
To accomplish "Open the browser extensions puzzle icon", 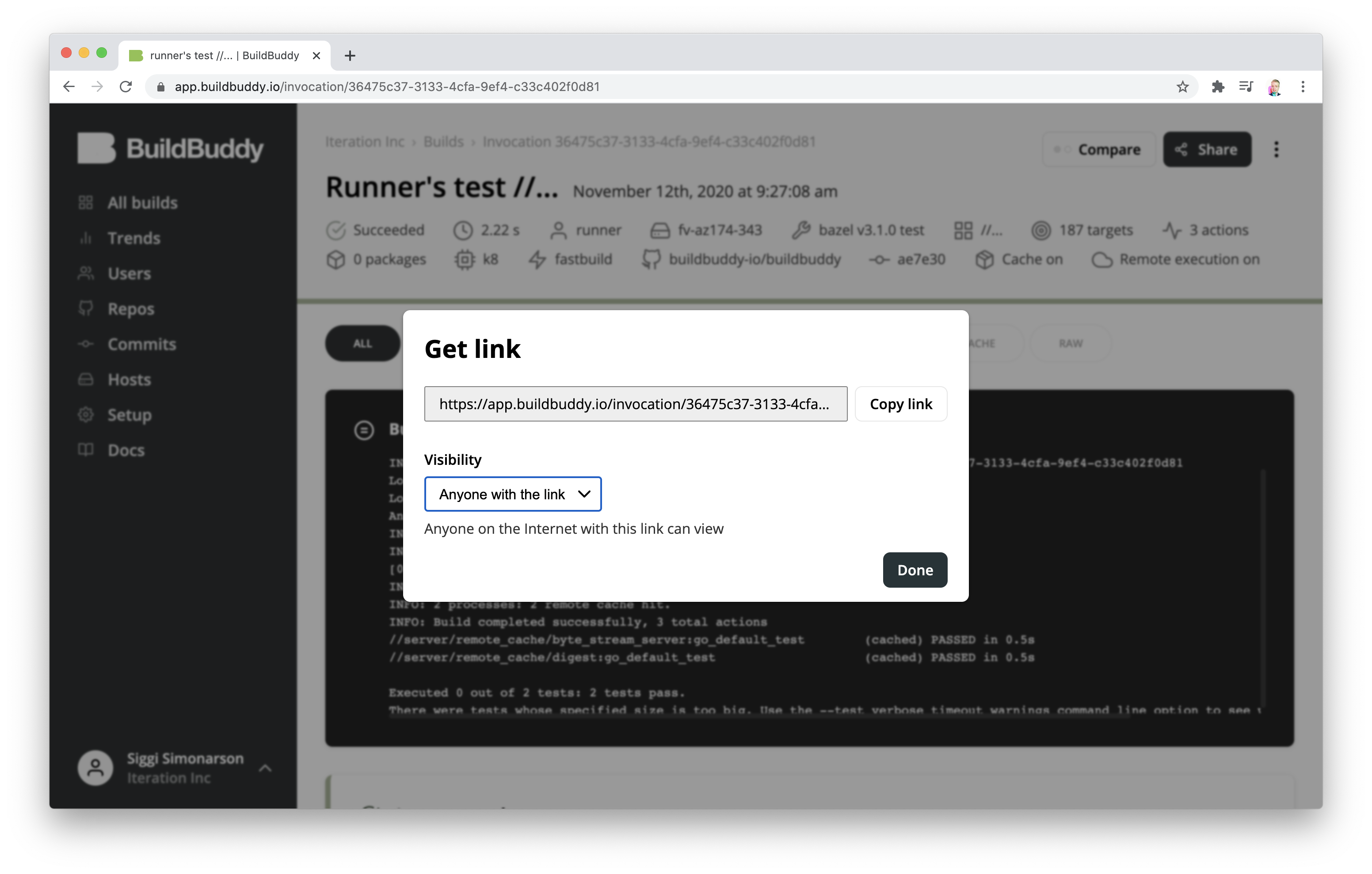I will [1218, 87].
